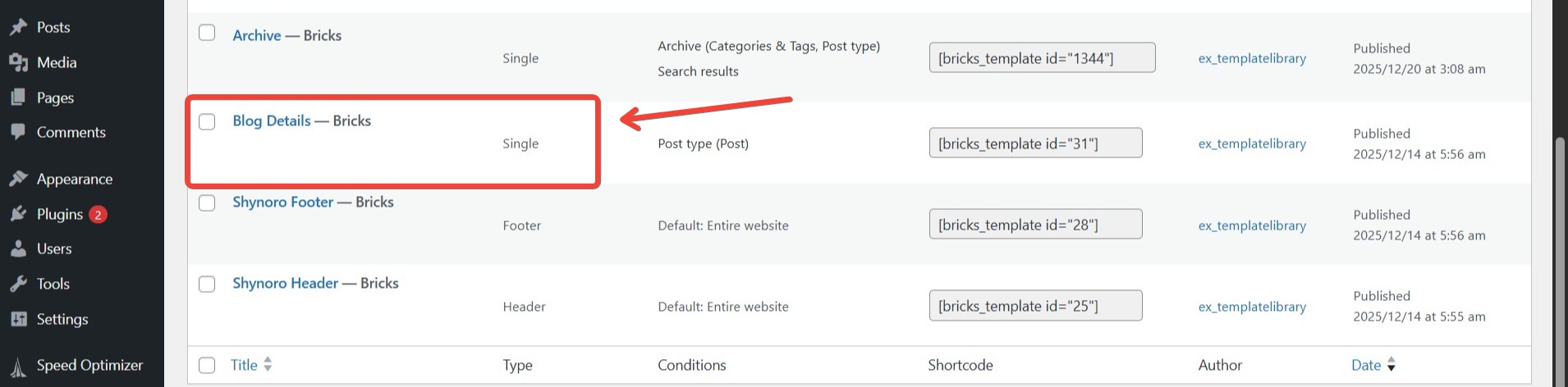Click the Speed Optimizer icon

[x=18, y=367]
